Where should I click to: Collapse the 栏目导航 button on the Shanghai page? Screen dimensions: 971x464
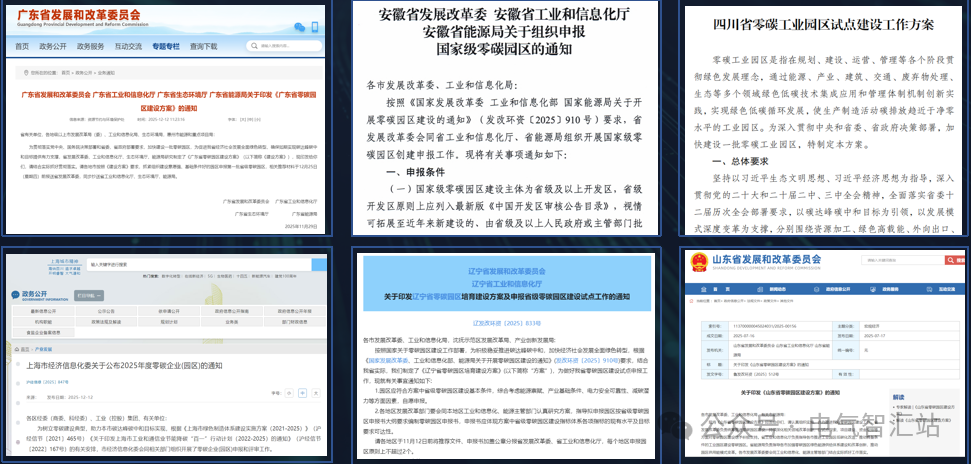click(89, 295)
